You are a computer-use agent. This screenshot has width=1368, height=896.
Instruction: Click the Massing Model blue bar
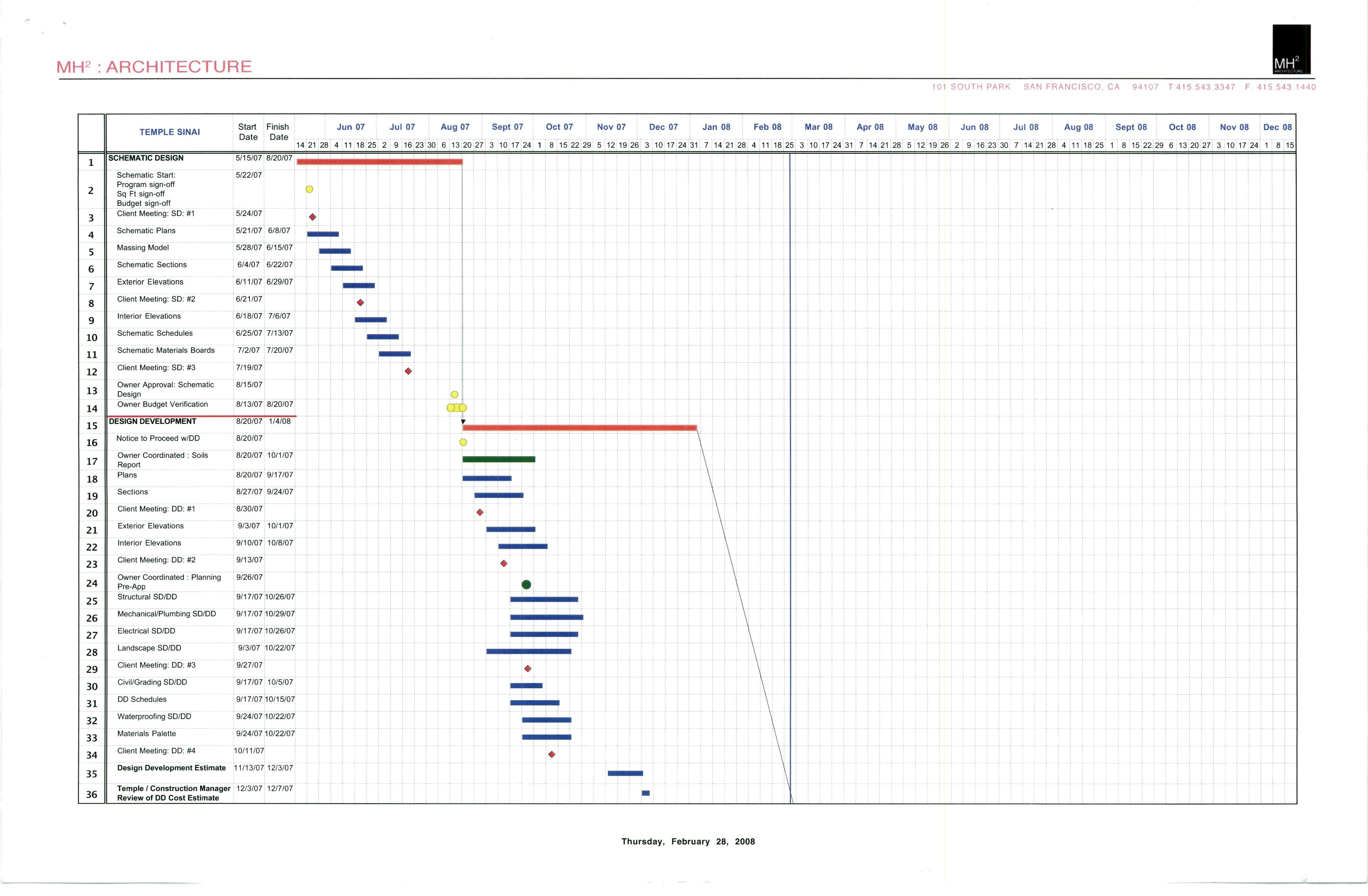(335, 251)
